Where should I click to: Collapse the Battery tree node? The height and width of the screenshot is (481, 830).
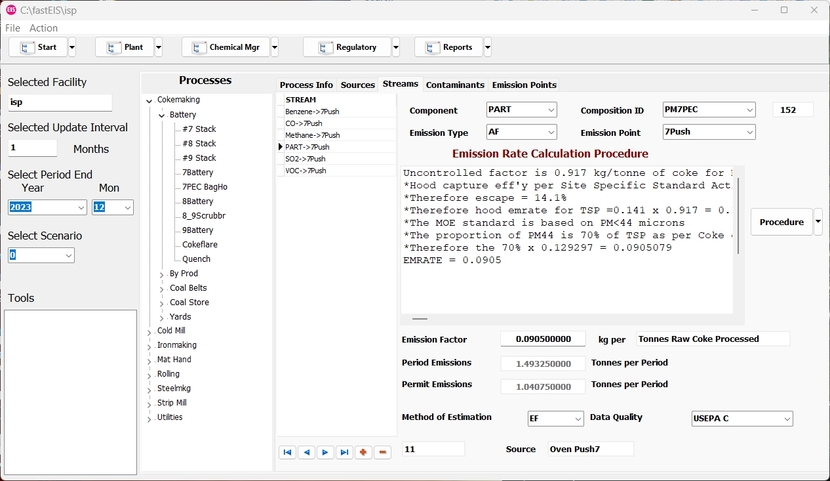(162, 115)
